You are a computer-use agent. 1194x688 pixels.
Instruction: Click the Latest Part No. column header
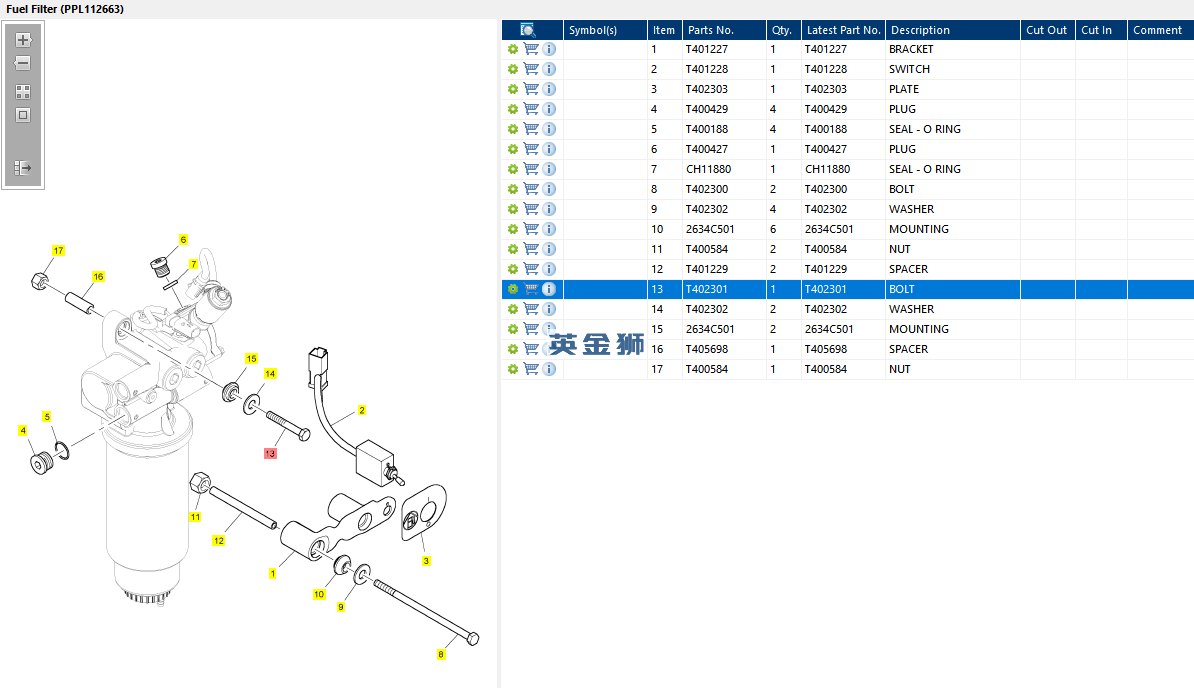pyautogui.click(x=844, y=30)
